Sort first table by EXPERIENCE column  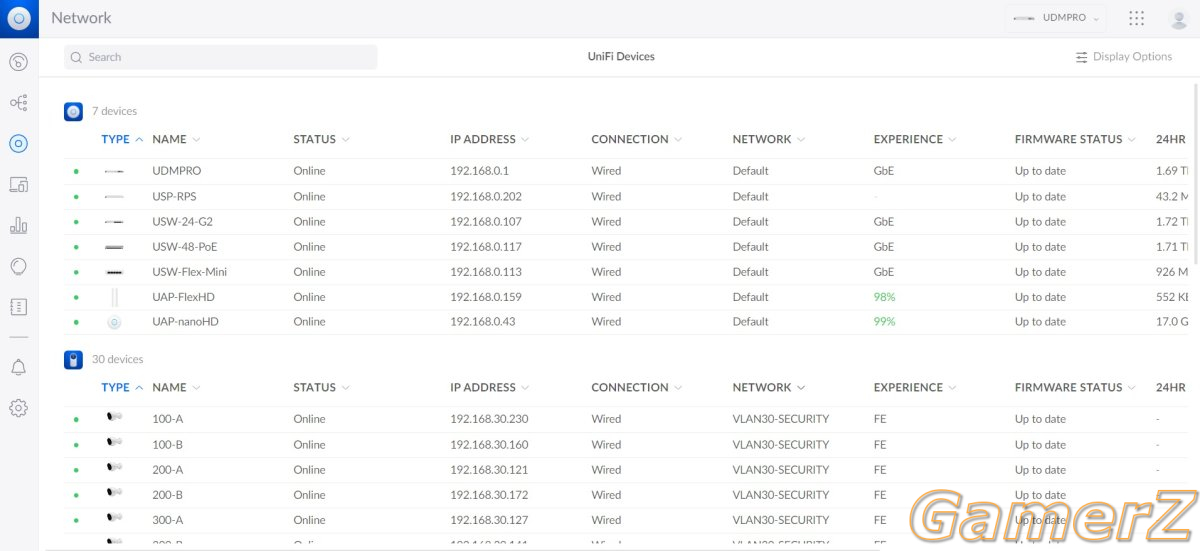pyautogui.click(x=915, y=139)
